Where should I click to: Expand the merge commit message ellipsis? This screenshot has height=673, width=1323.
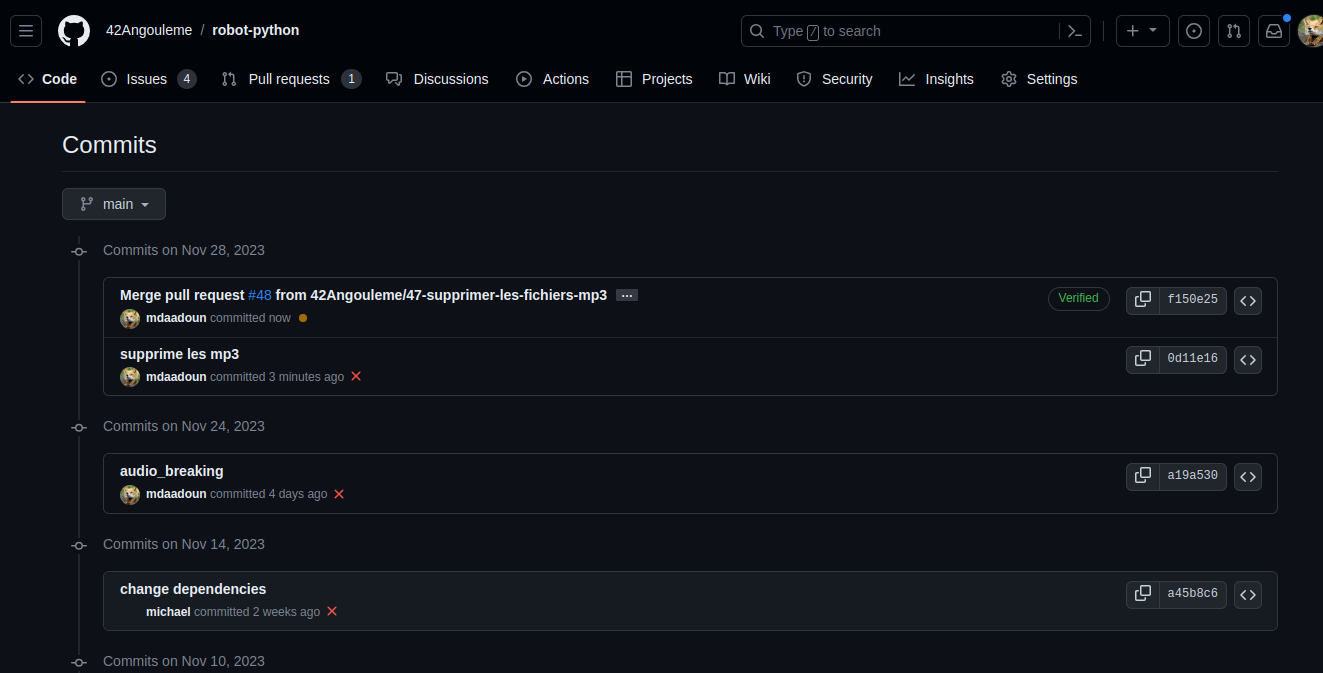[627, 296]
